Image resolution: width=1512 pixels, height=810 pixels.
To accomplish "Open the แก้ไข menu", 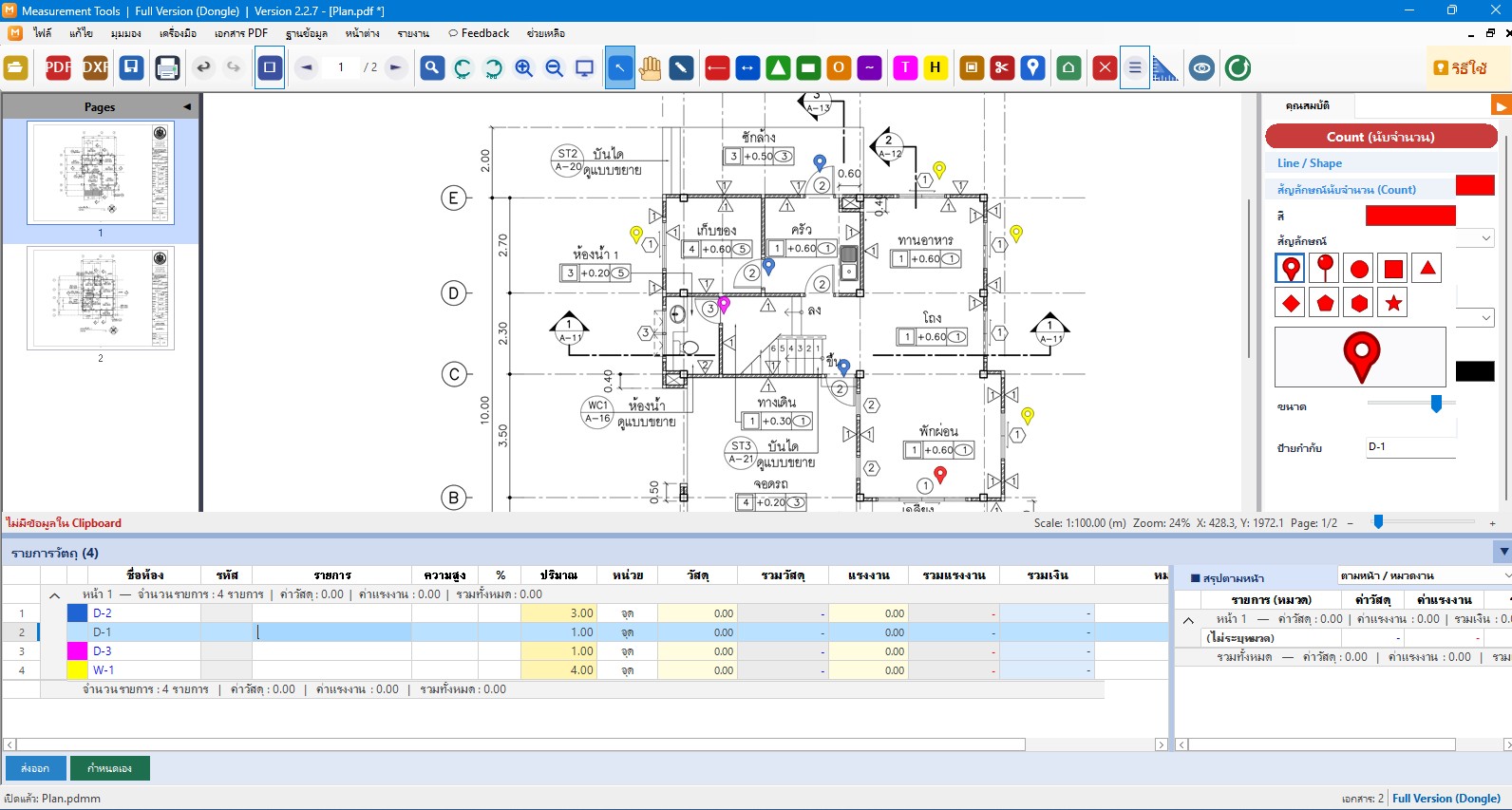I will [81, 33].
